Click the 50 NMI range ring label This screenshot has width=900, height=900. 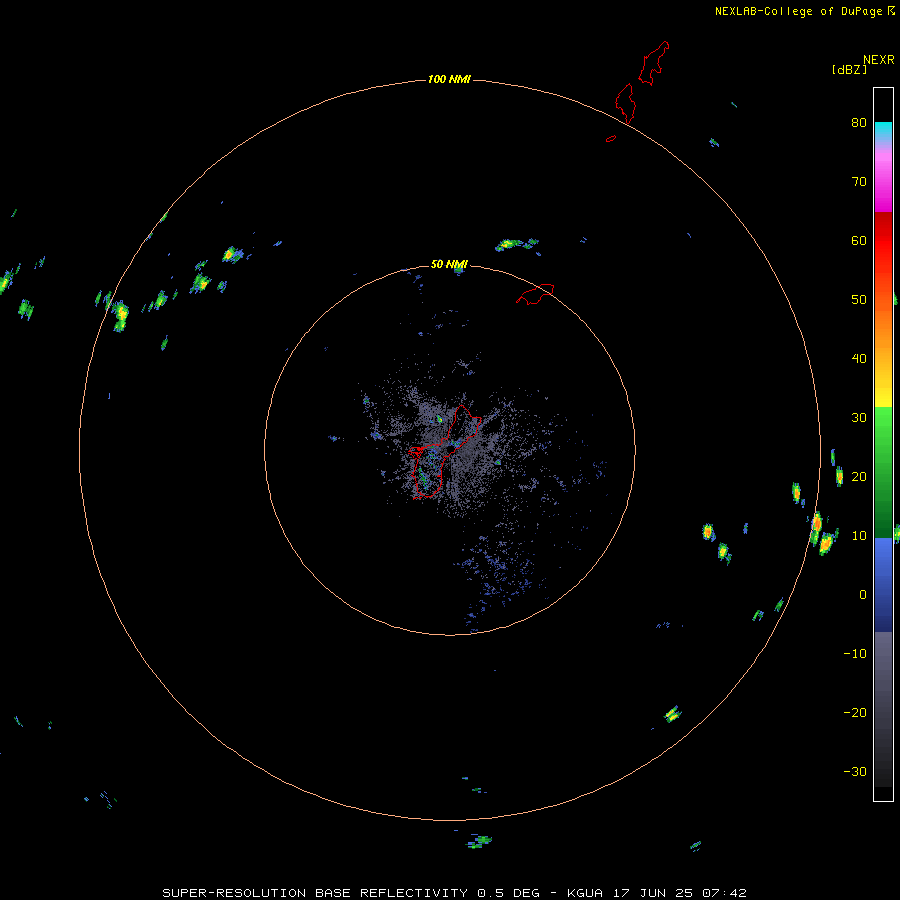tap(449, 264)
